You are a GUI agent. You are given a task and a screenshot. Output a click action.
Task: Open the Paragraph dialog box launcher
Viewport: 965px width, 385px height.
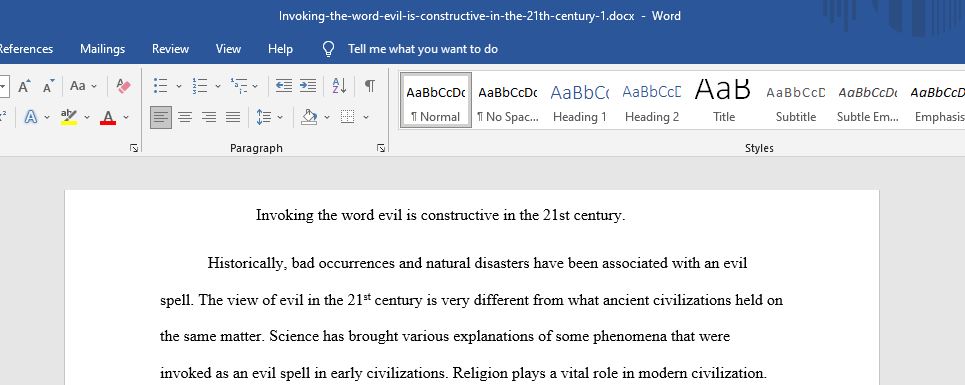pyautogui.click(x=381, y=148)
